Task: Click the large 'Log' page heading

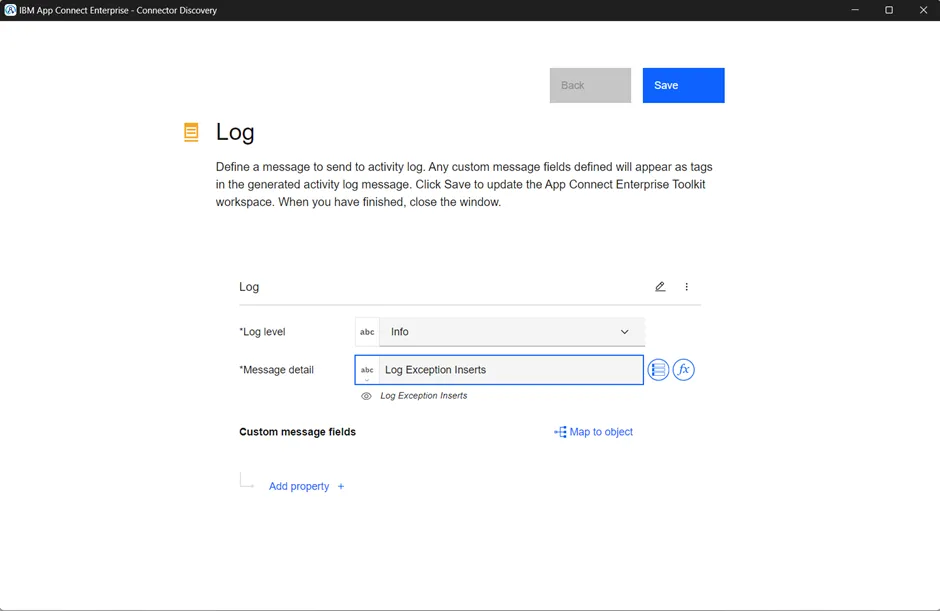Action: (235, 133)
